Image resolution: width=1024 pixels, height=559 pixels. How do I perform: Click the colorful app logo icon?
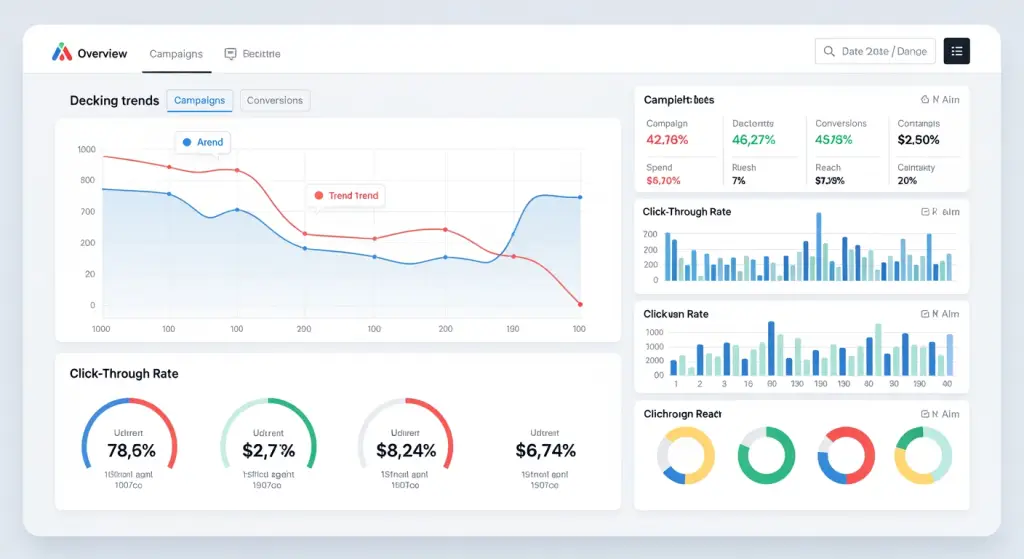62,52
